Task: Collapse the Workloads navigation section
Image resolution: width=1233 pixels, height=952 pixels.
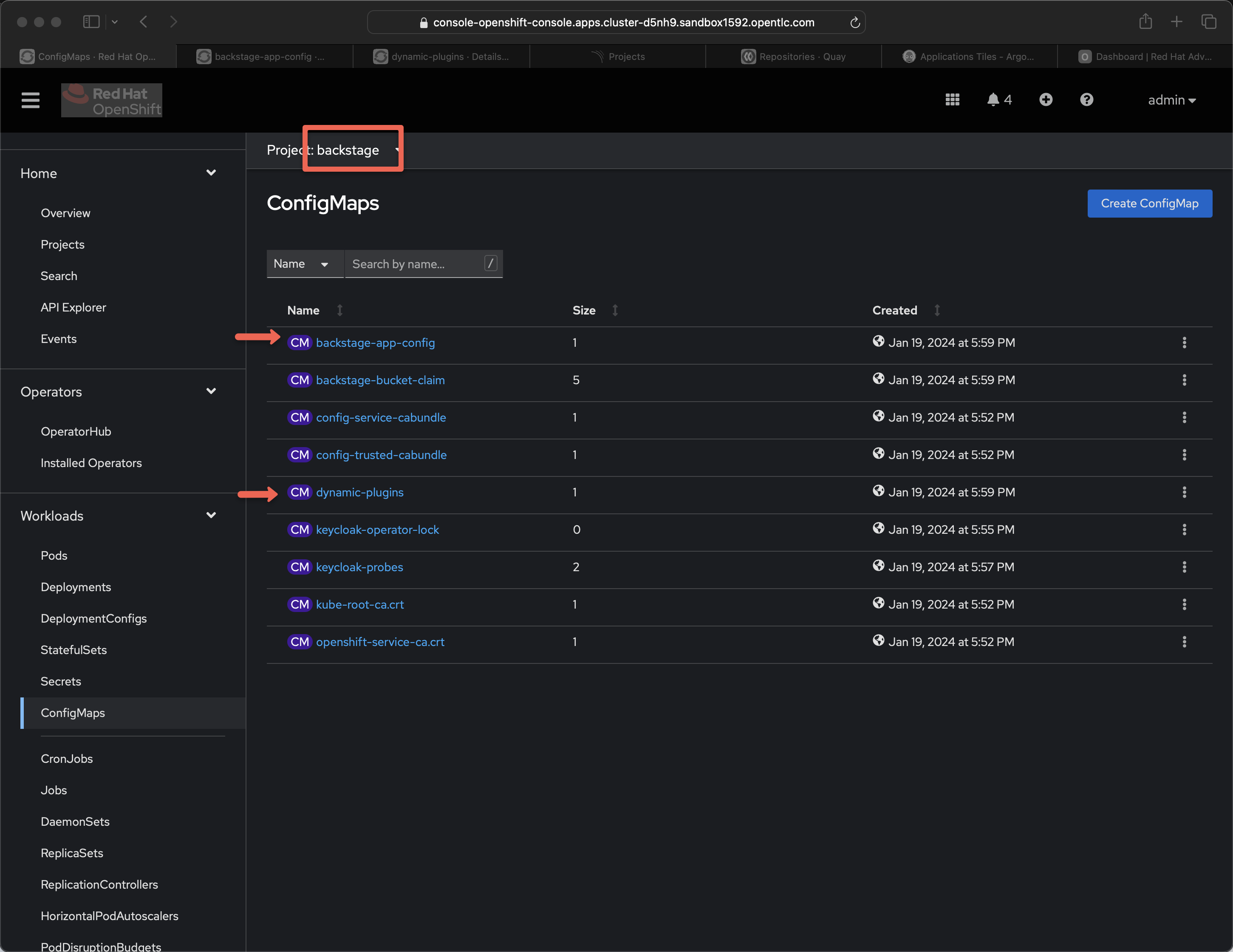Action: point(211,516)
